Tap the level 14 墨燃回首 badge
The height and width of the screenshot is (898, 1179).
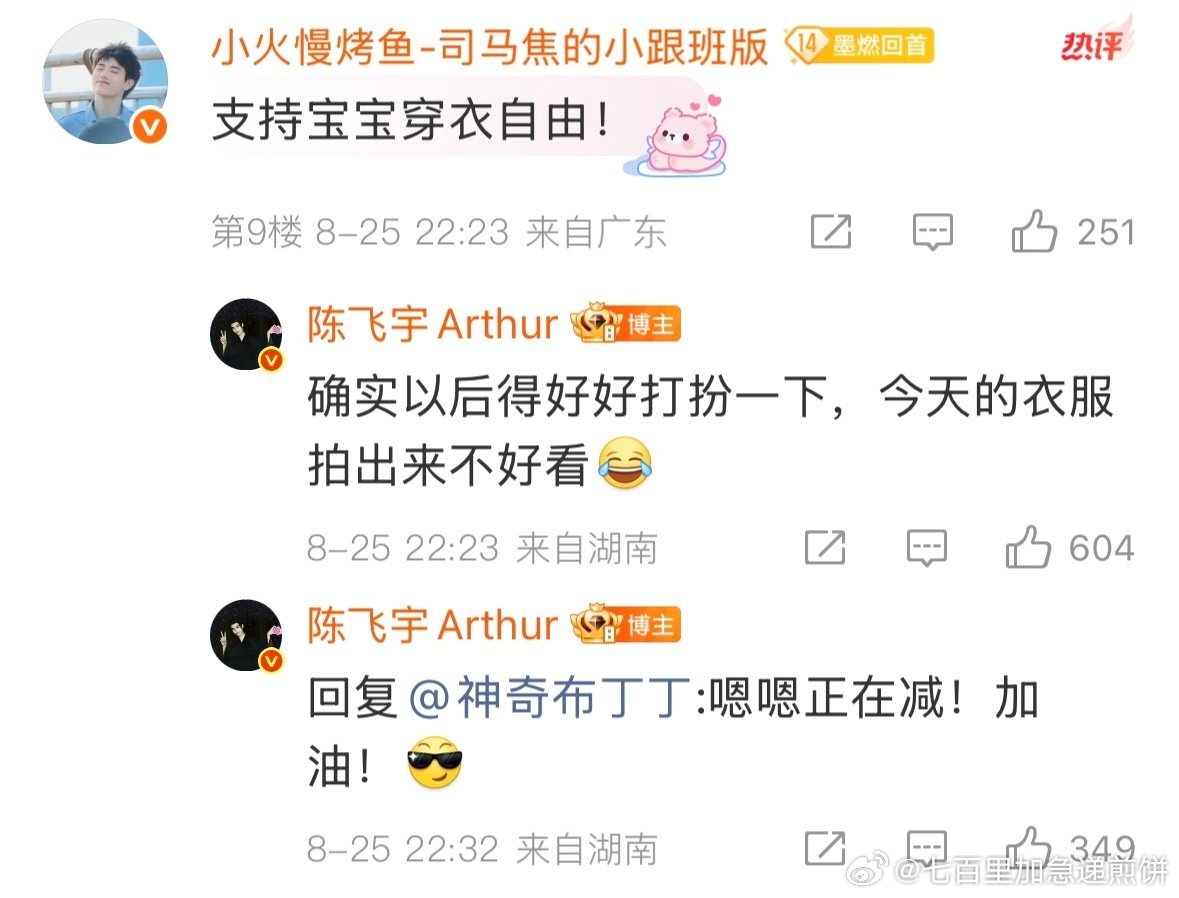(x=858, y=45)
